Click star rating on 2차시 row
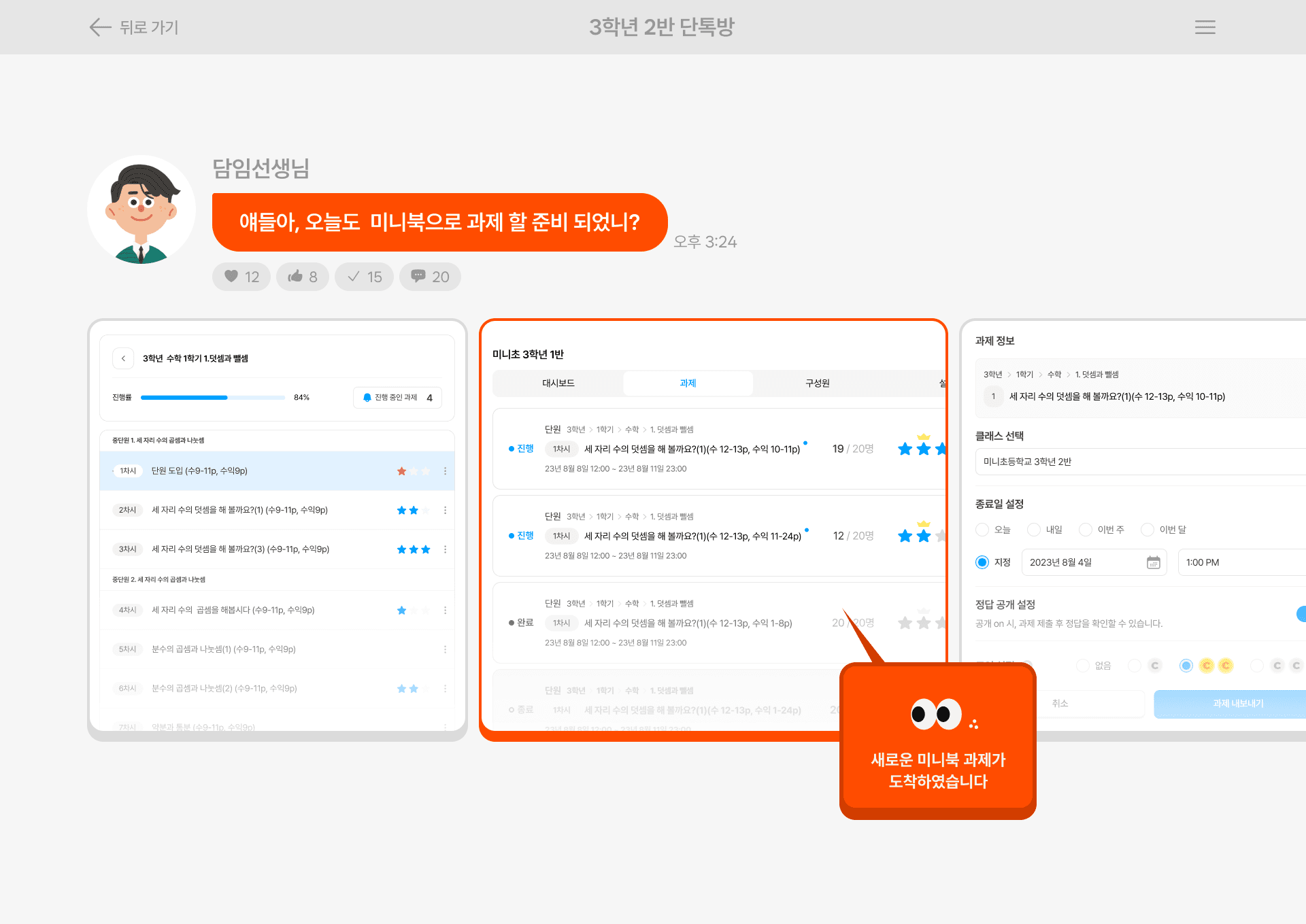Viewport: 1306px width, 924px height. click(414, 510)
